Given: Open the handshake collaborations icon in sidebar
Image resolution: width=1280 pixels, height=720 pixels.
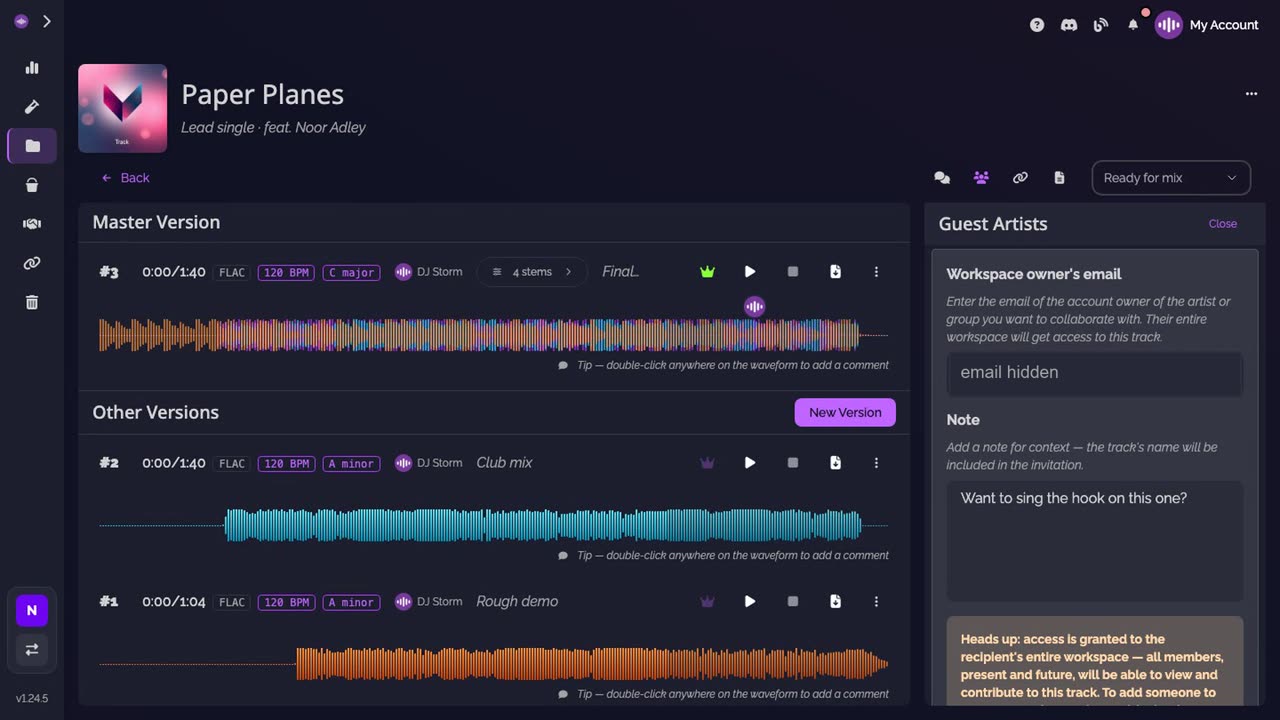Looking at the screenshot, I should 32,224.
